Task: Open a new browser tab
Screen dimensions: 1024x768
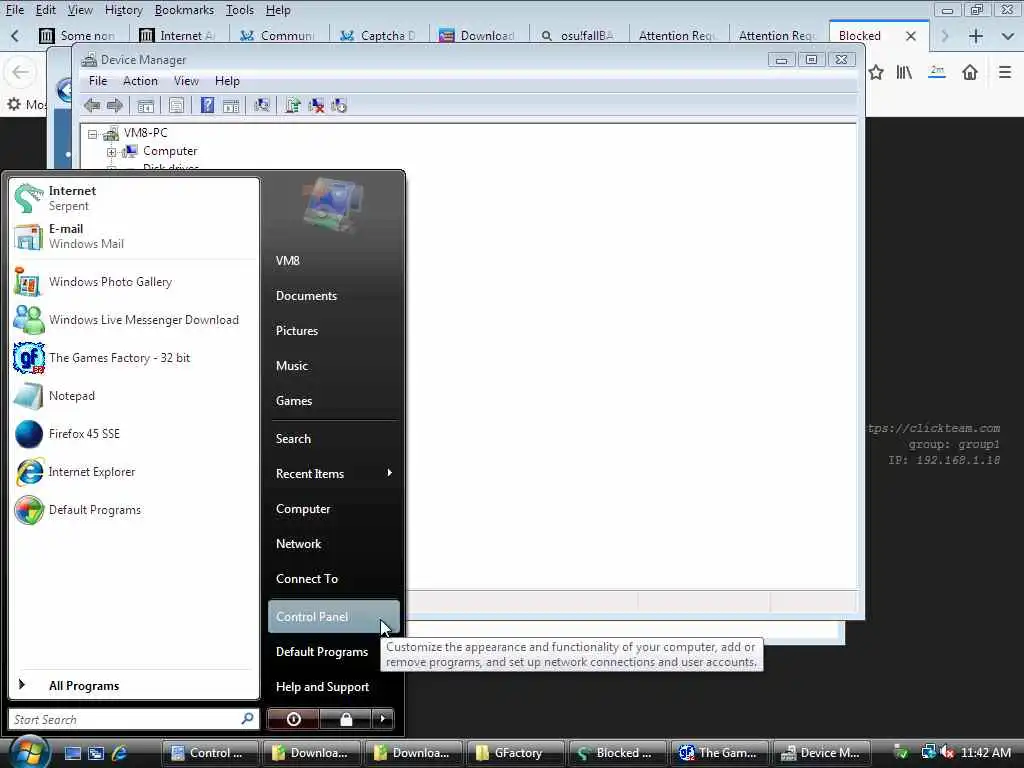Action: [x=976, y=36]
